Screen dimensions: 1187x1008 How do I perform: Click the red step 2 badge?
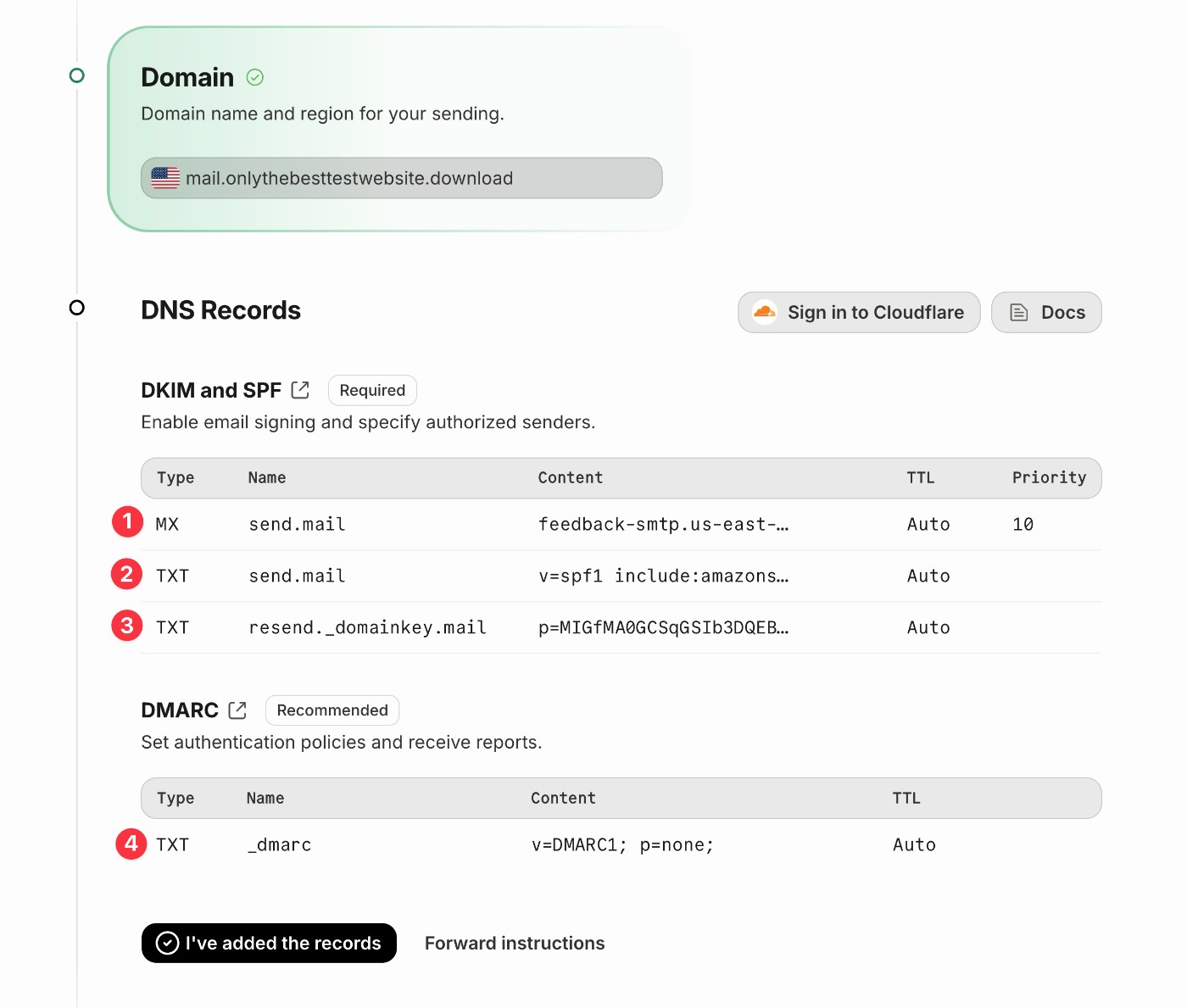(x=127, y=575)
